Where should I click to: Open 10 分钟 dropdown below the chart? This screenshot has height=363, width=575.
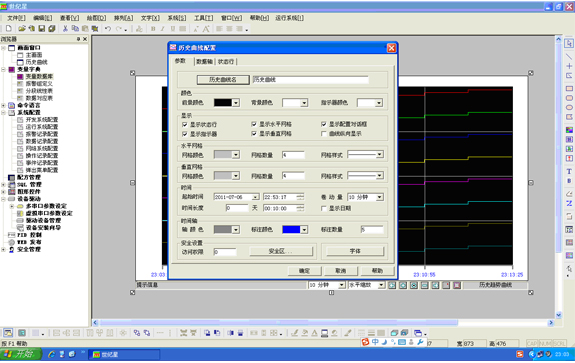(341, 285)
